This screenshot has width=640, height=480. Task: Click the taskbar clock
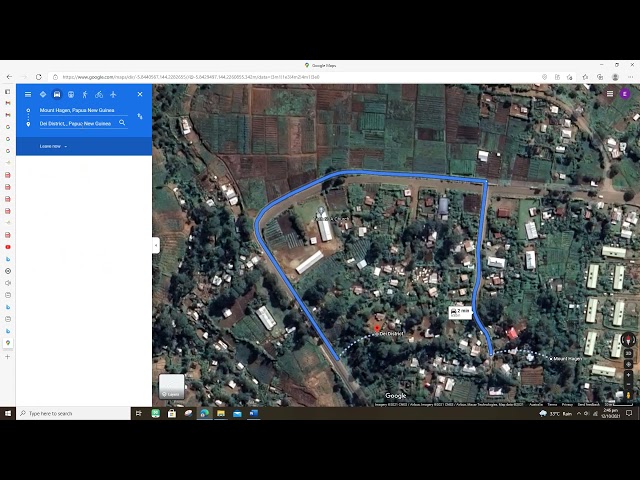tap(611, 413)
